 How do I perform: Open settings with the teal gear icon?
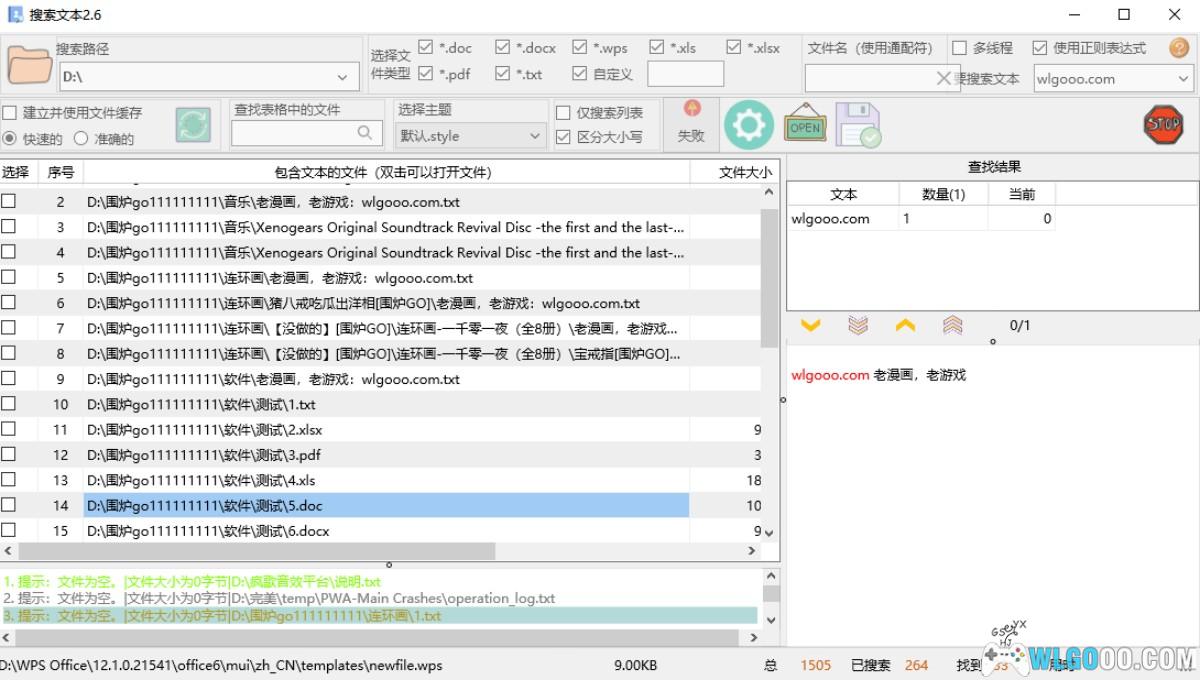click(x=748, y=125)
